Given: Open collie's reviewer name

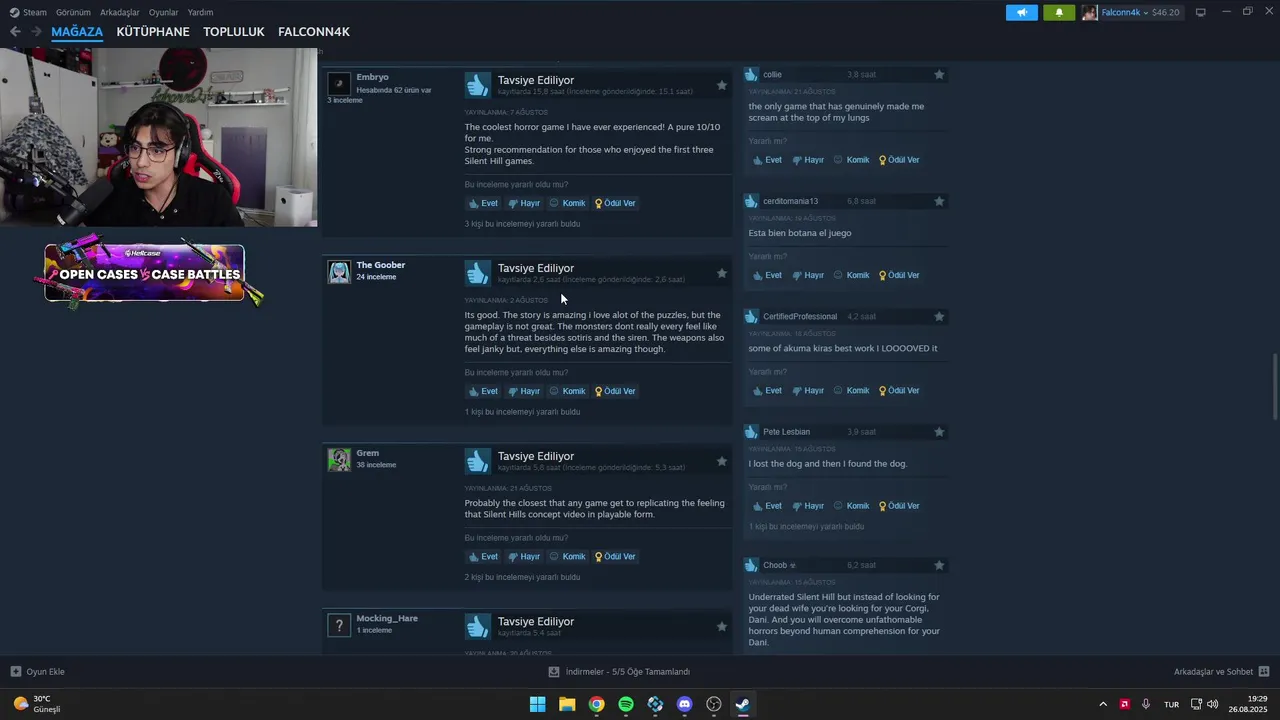Looking at the screenshot, I should point(772,75).
